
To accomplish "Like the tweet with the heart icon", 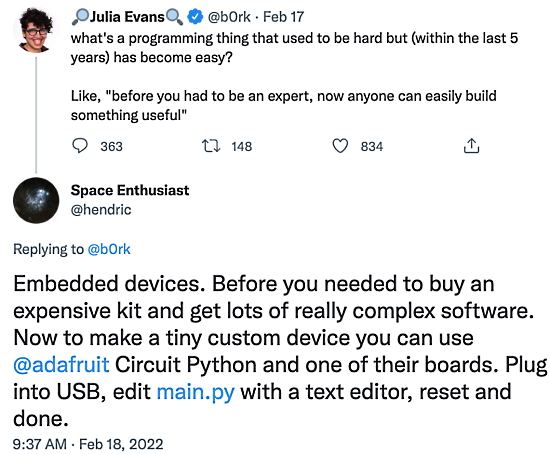I will point(340,146).
